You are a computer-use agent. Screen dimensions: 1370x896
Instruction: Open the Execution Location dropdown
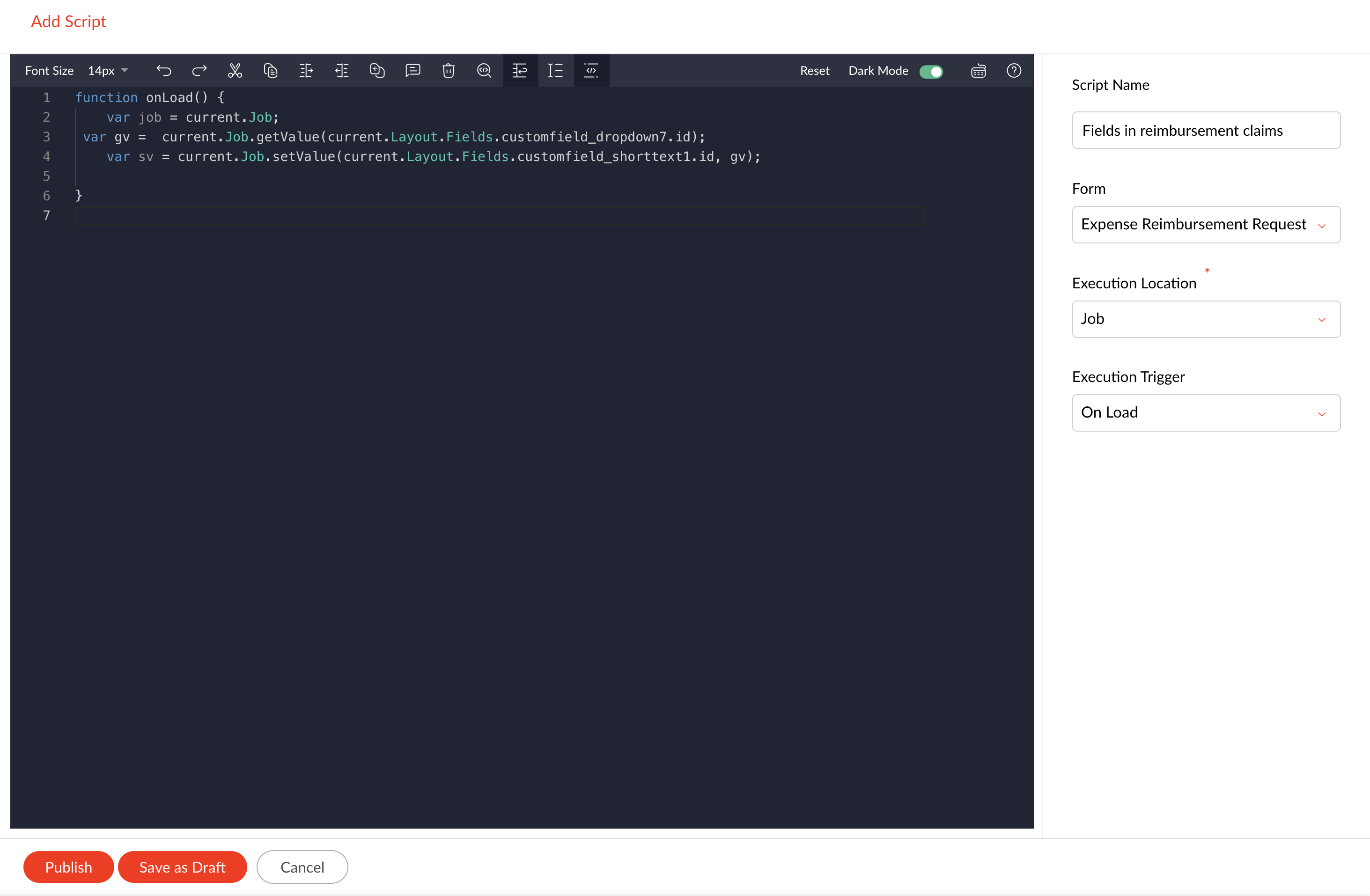point(1206,319)
